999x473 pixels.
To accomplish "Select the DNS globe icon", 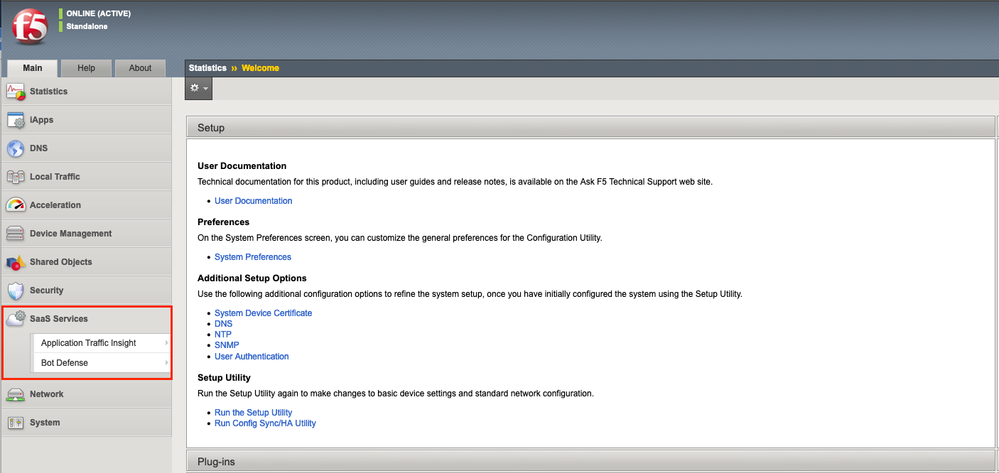I will pyautogui.click(x=15, y=149).
